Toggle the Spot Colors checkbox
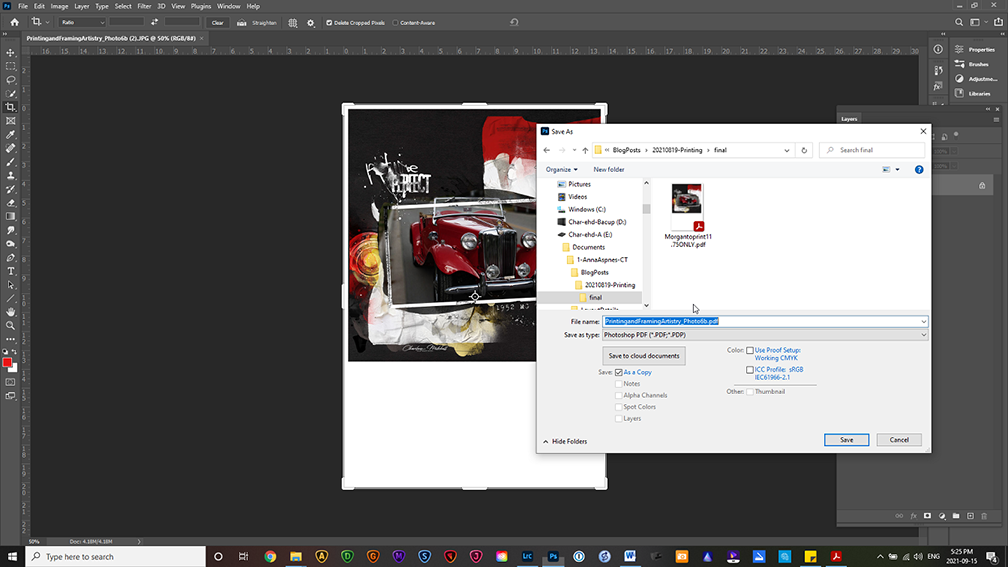 (618, 407)
